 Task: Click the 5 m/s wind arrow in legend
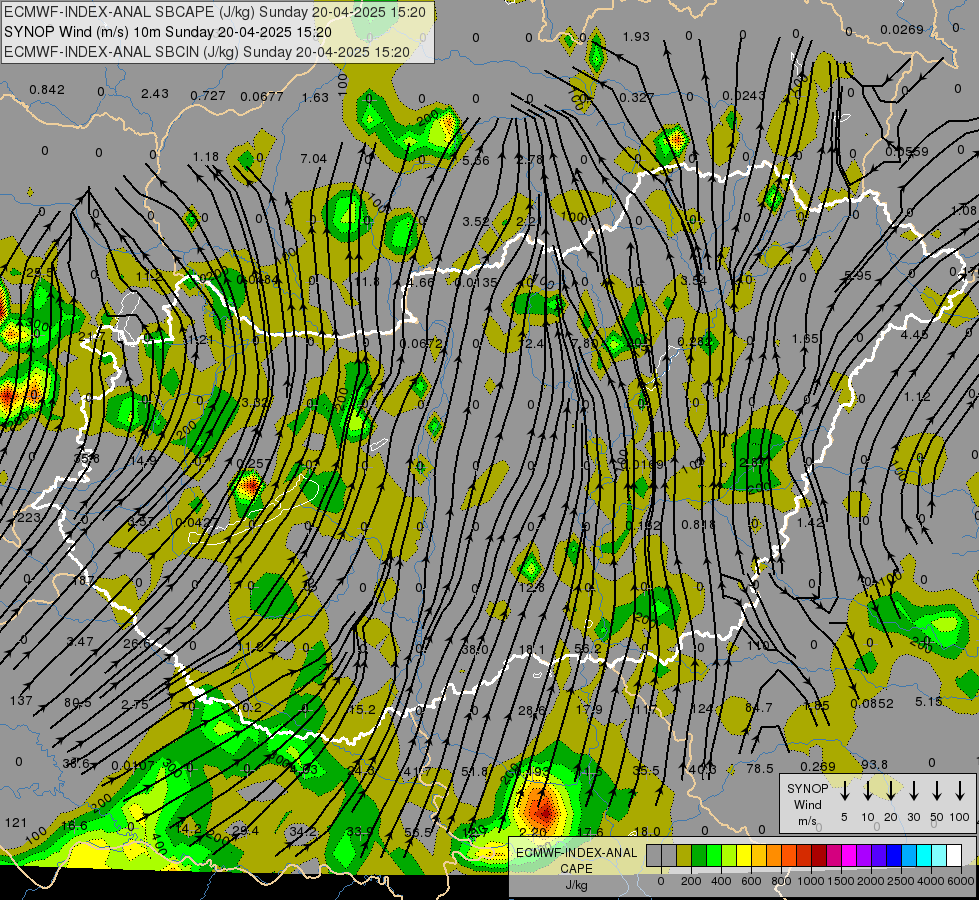click(x=844, y=791)
